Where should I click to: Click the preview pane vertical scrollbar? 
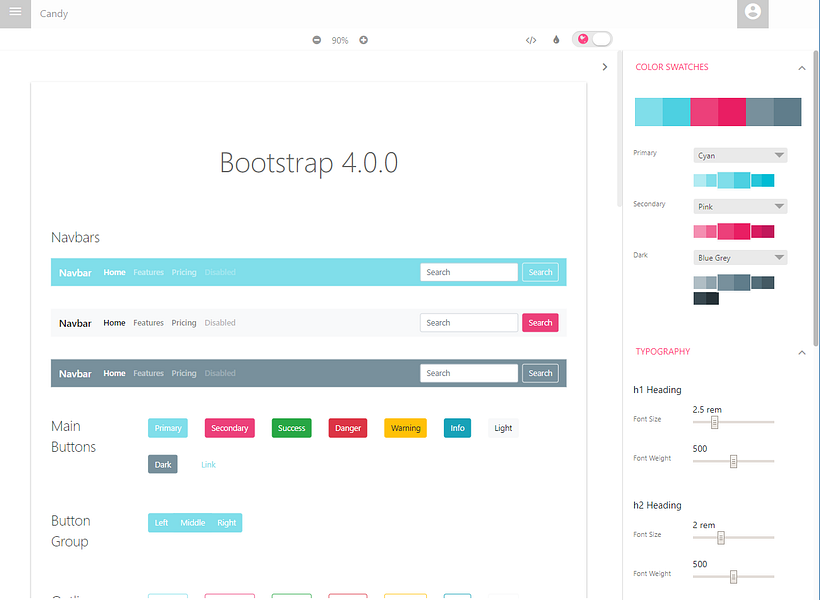[620, 129]
